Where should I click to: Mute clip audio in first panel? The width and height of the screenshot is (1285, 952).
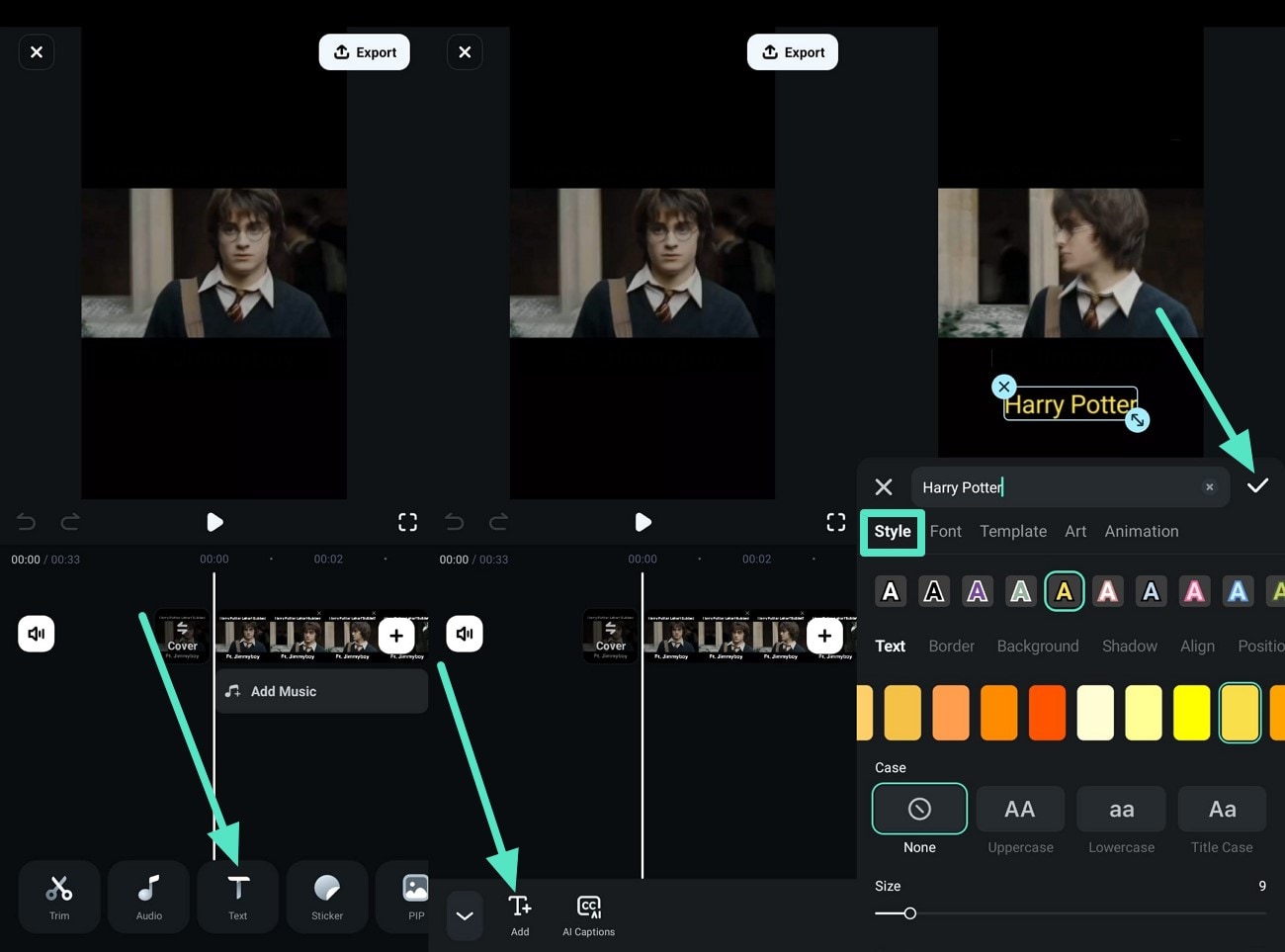37,634
